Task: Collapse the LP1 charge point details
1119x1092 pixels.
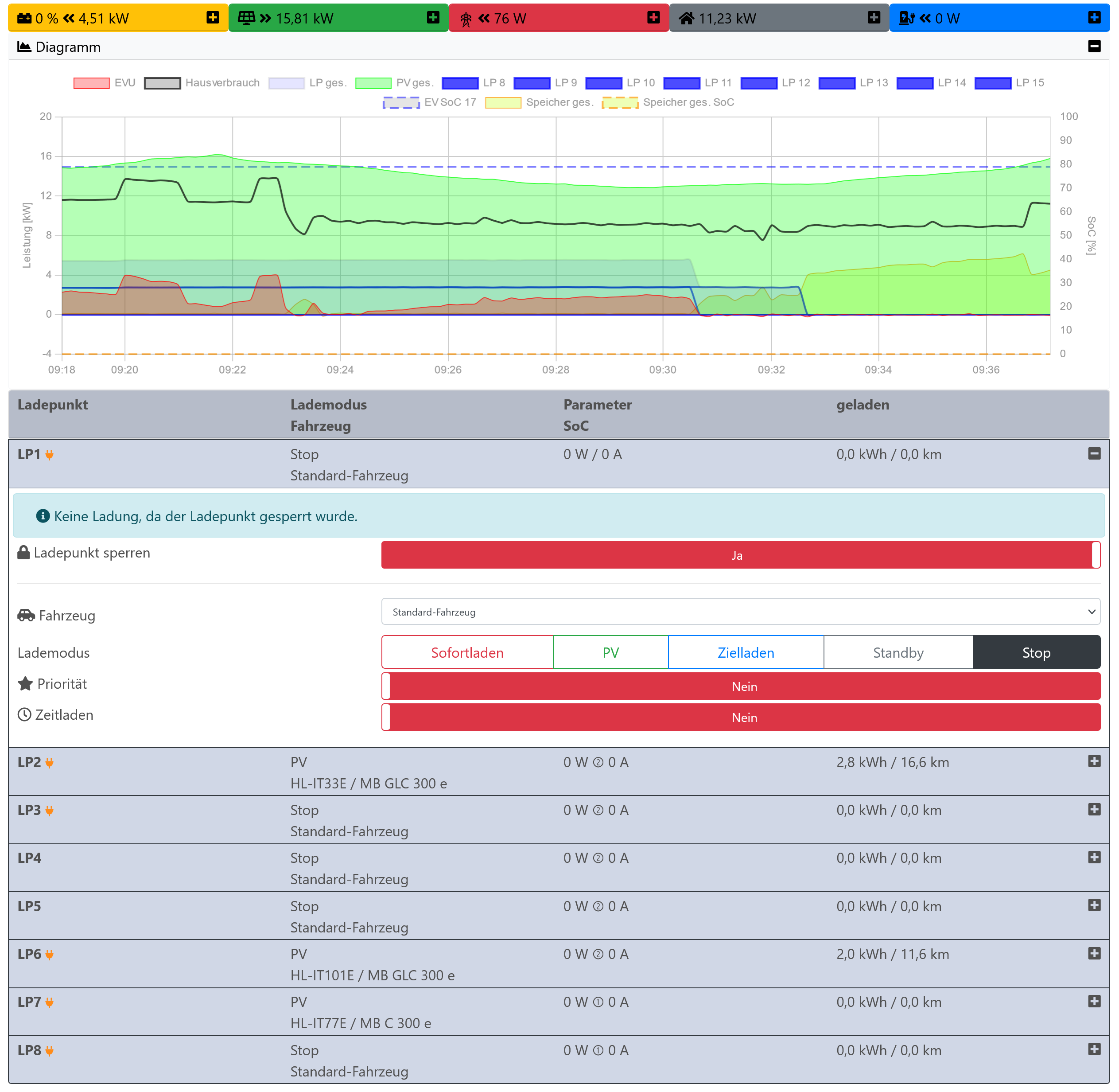Action: (x=1094, y=454)
